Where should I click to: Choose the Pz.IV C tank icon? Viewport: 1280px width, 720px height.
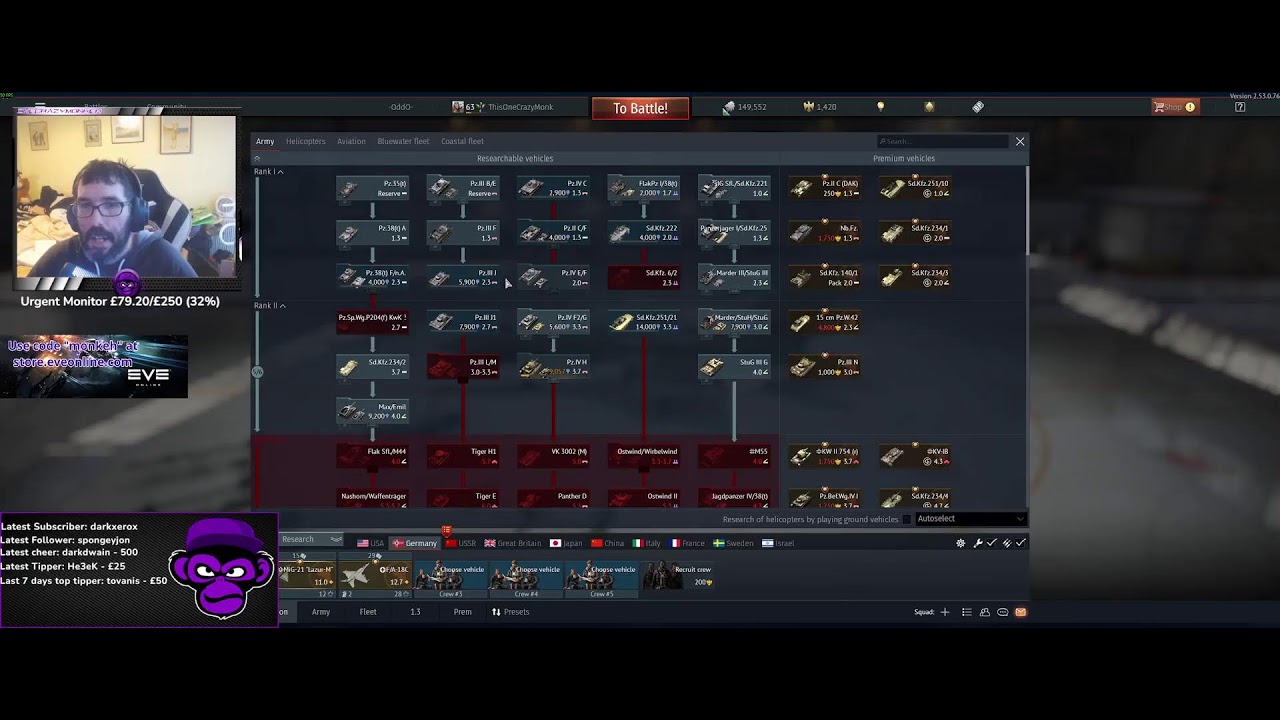553,188
